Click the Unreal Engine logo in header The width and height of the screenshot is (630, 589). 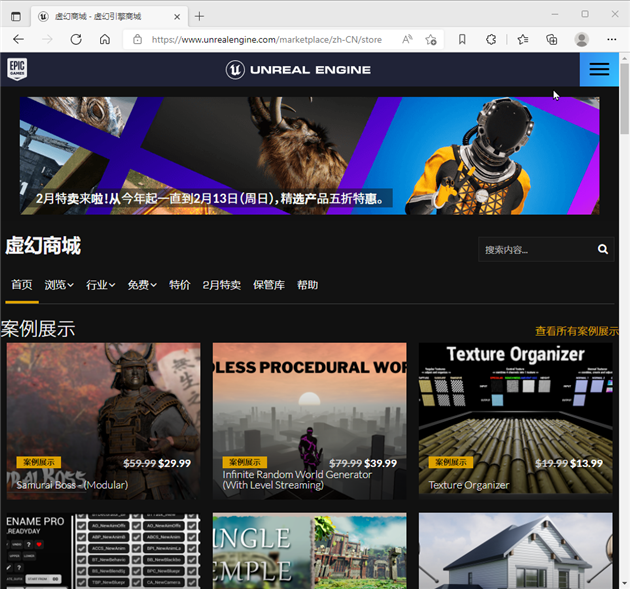pyautogui.click(x=298, y=70)
